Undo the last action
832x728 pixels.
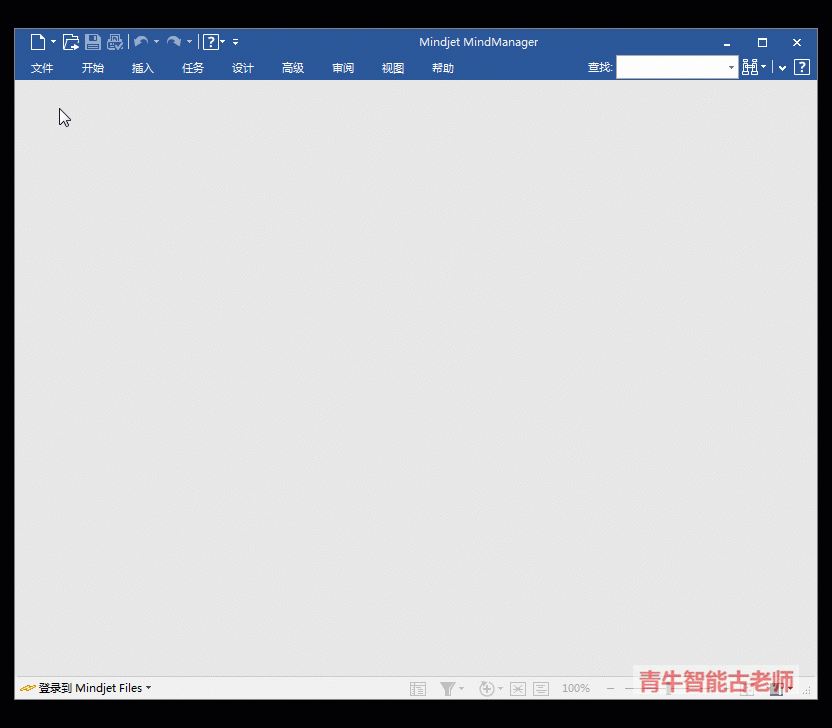(141, 42)
